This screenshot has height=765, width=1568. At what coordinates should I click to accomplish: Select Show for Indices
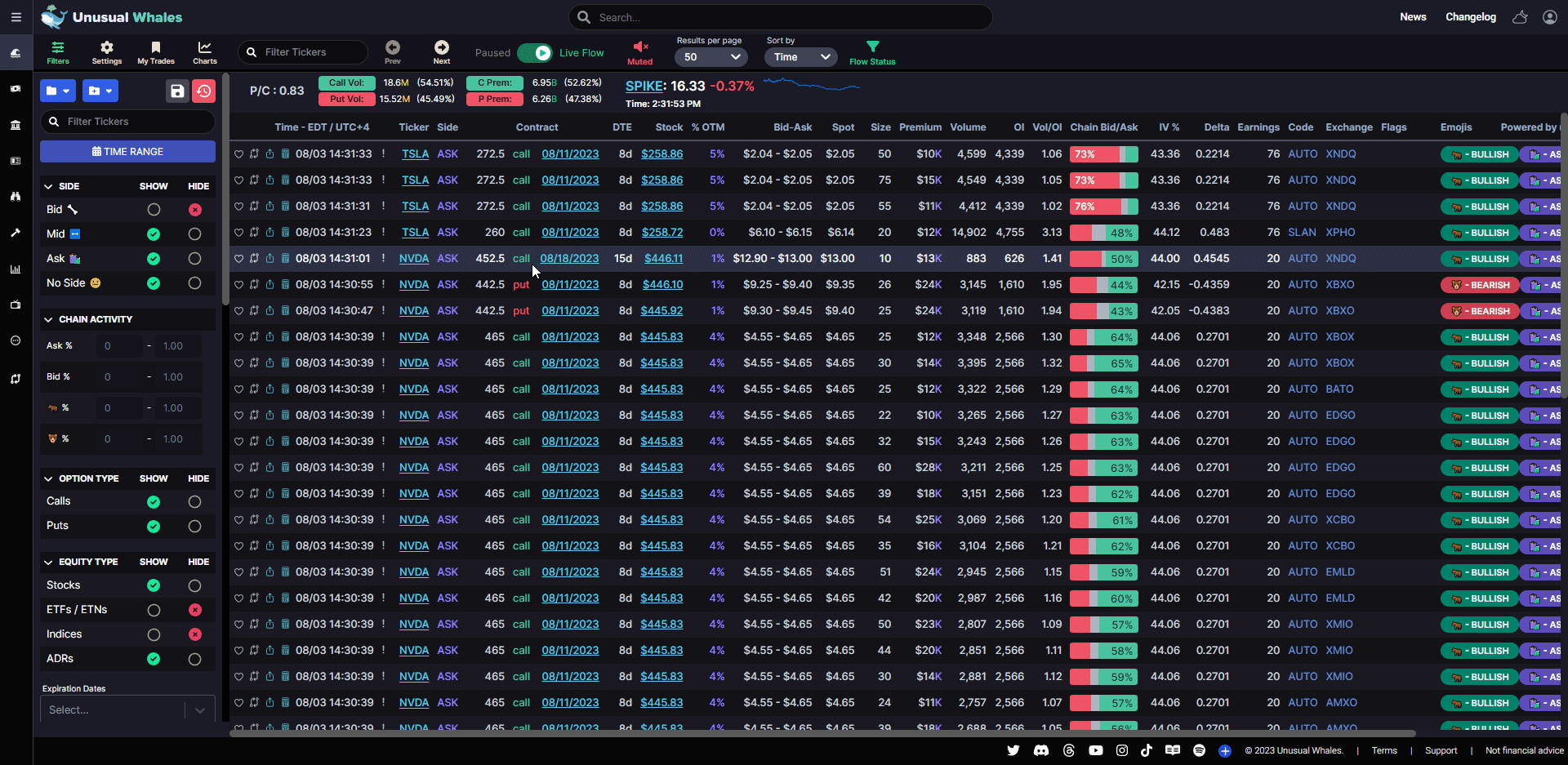coord(154,634)
